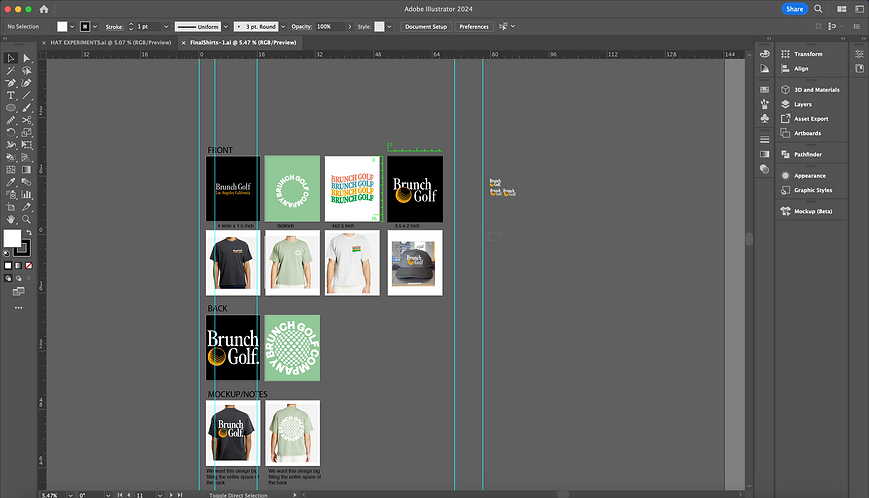
Task: Open the Asset Export panel
Action: [x=811, y=119]
